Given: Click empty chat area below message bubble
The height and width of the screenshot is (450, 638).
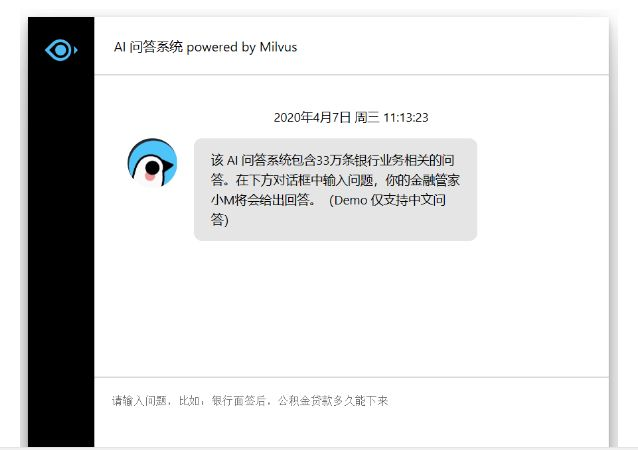Looking at the screenshot, I should click(352, 309).
